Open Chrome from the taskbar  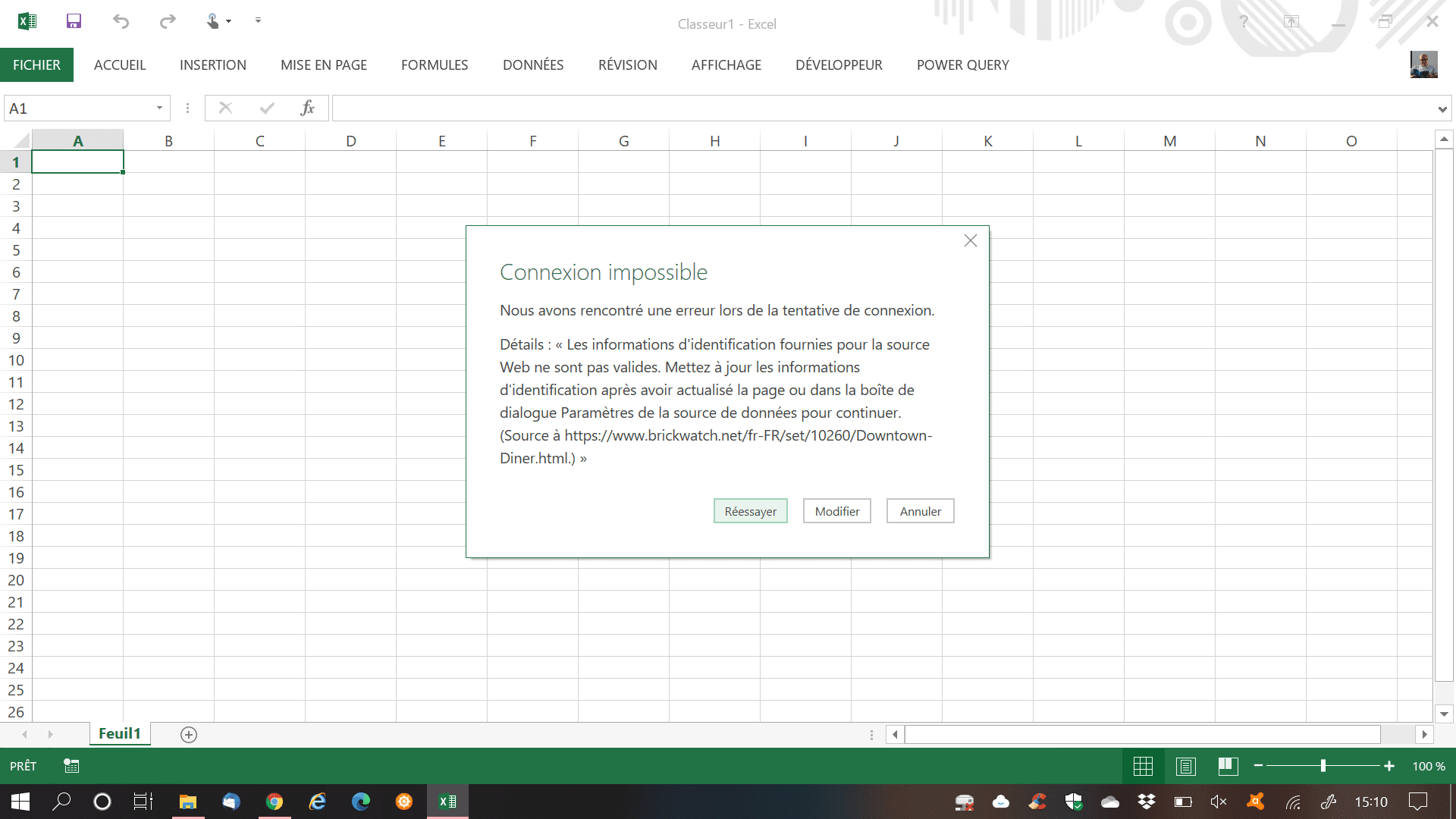[x=275, y=802]
